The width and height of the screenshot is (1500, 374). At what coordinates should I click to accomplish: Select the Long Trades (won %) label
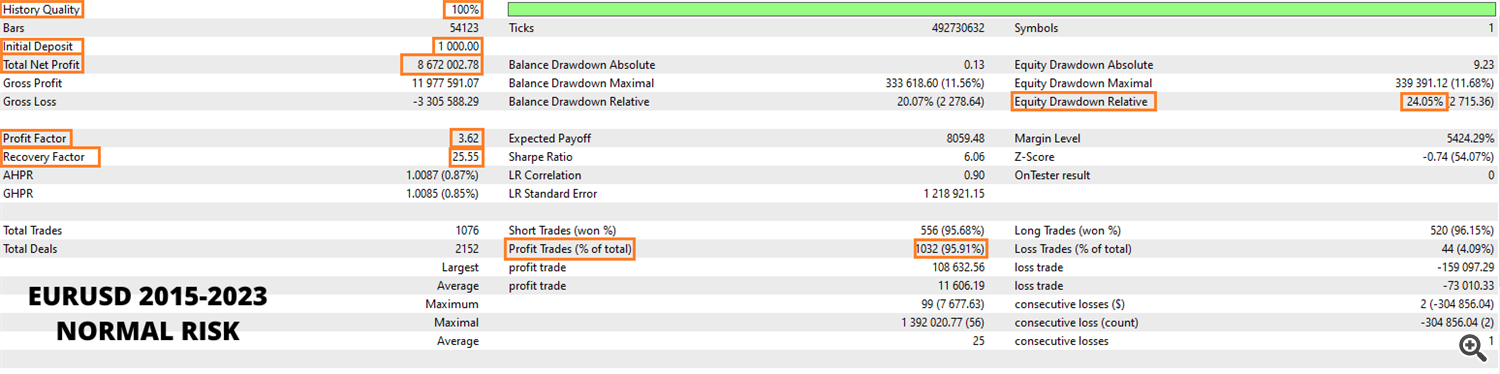click(1068, 230)
